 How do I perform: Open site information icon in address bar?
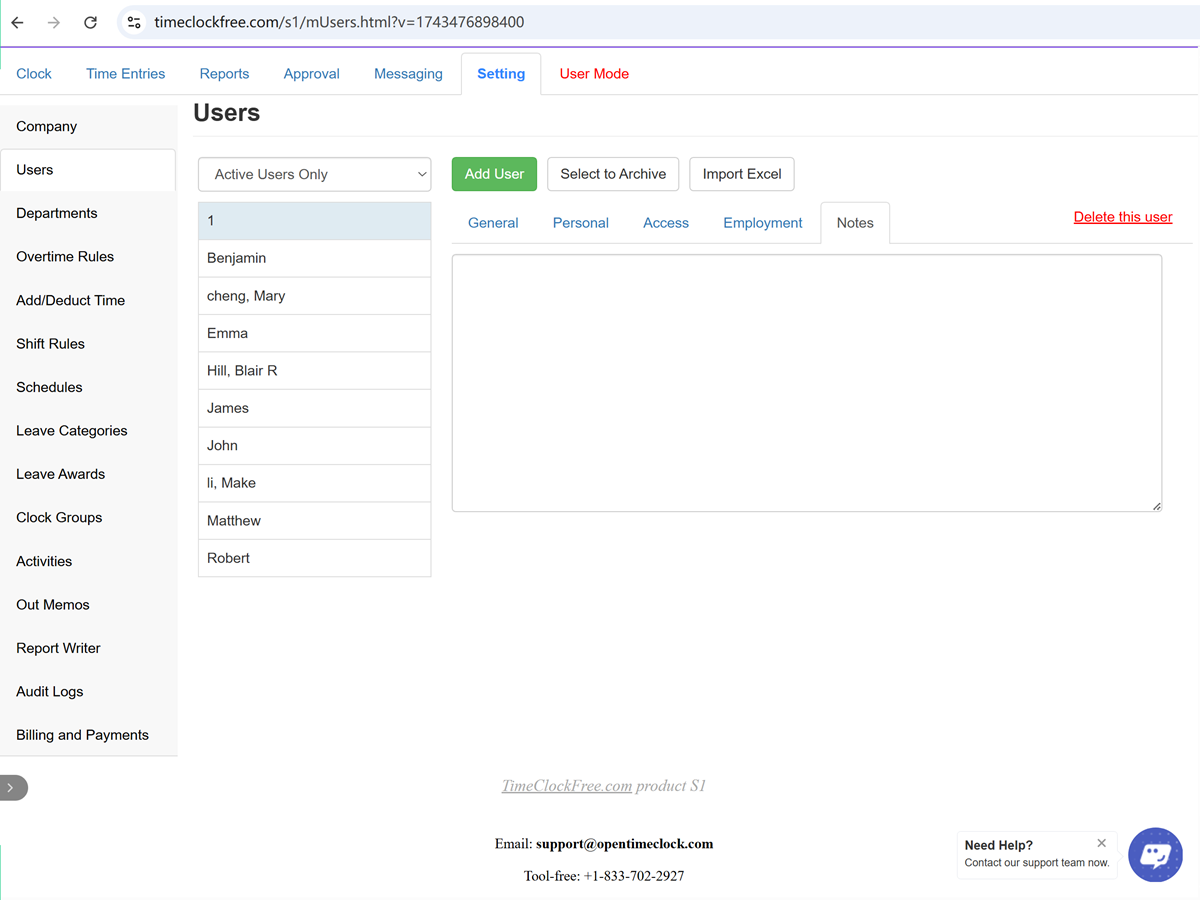(135, 22)
